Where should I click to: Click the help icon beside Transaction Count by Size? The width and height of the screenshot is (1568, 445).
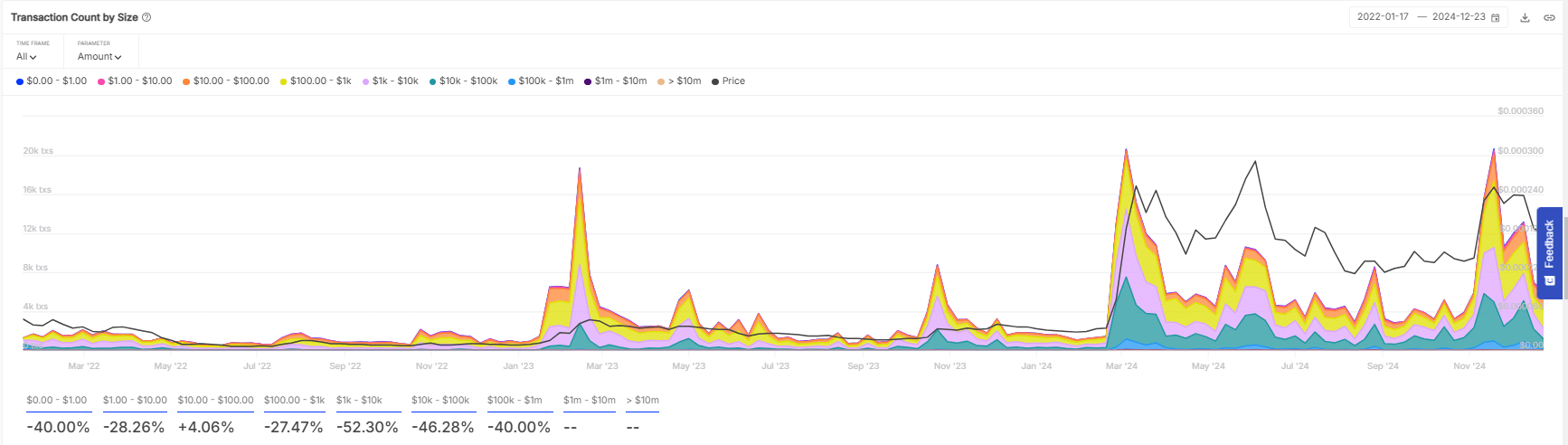coord(146,17)
